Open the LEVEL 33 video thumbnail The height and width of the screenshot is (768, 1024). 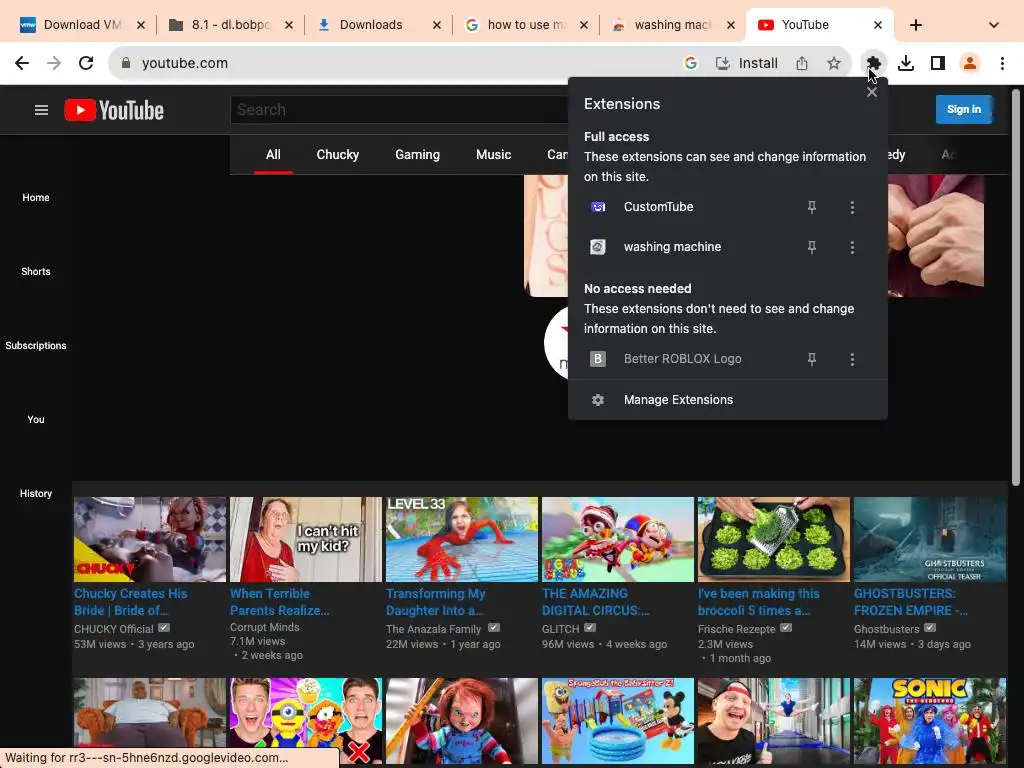coord(462,539)
